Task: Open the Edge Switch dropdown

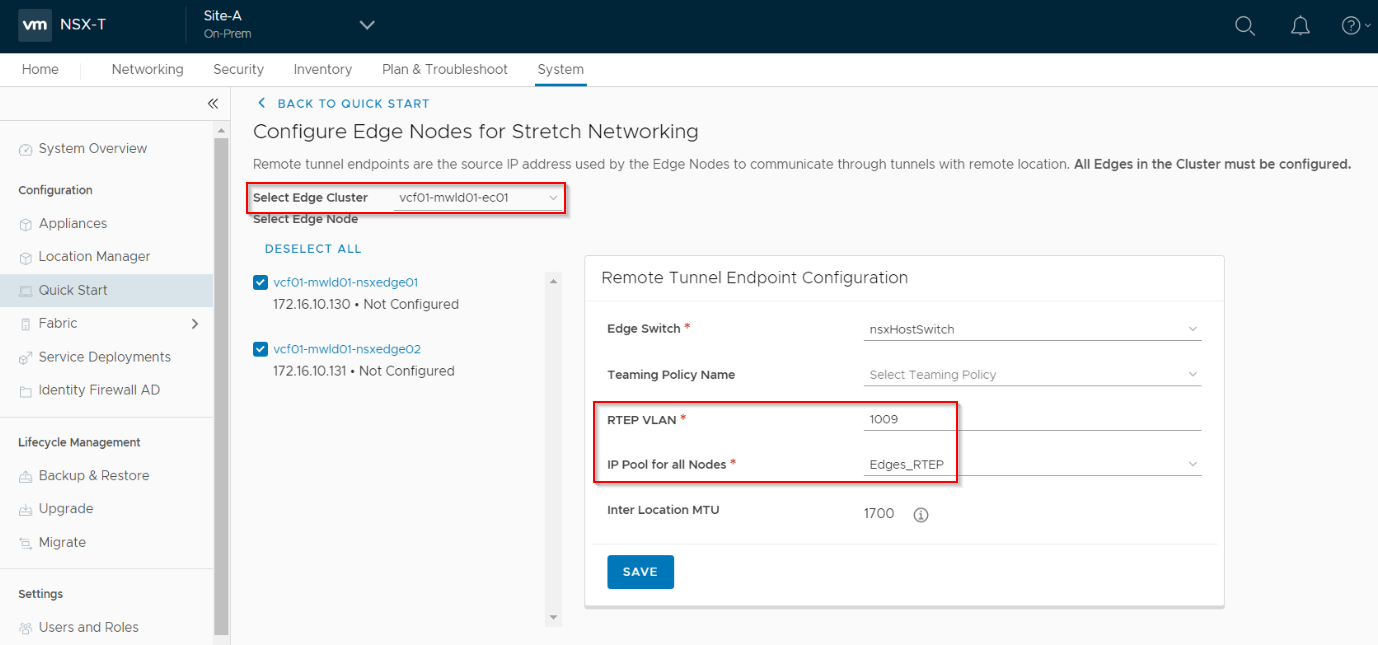Action: 1031,329
